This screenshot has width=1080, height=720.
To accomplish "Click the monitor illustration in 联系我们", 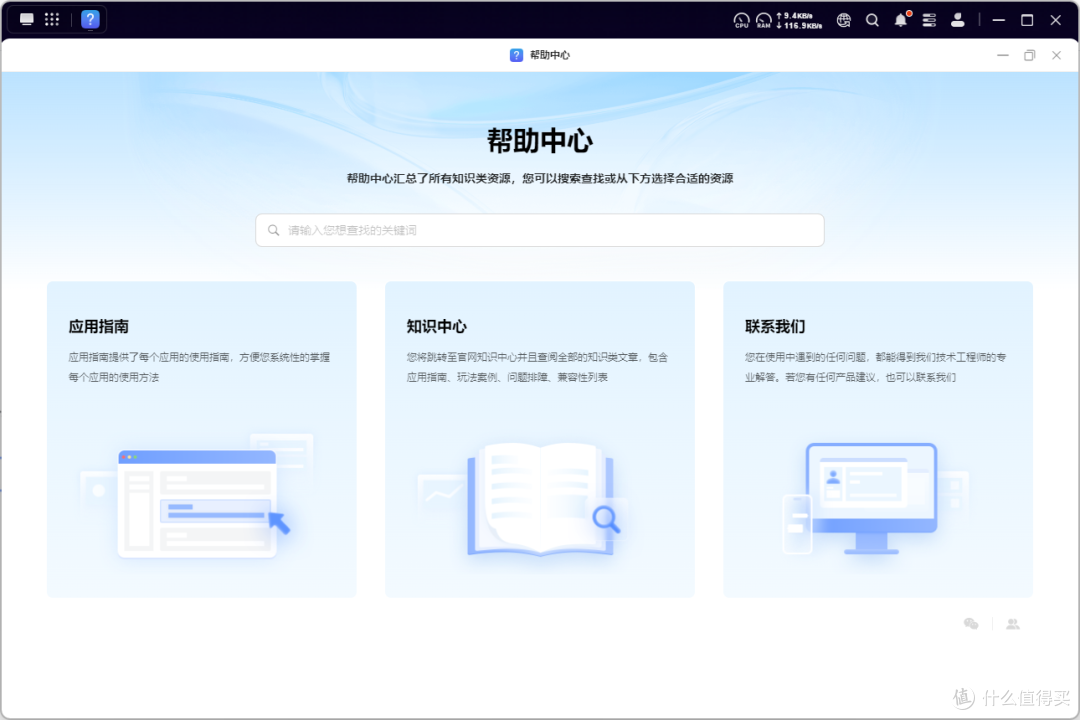I will click(x=871, y=497).
